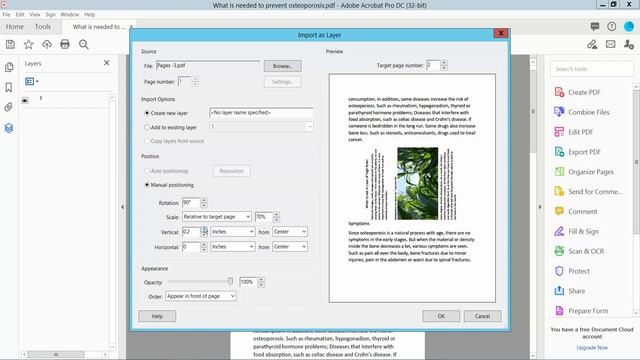Click the Cancel button

[482, 316]
